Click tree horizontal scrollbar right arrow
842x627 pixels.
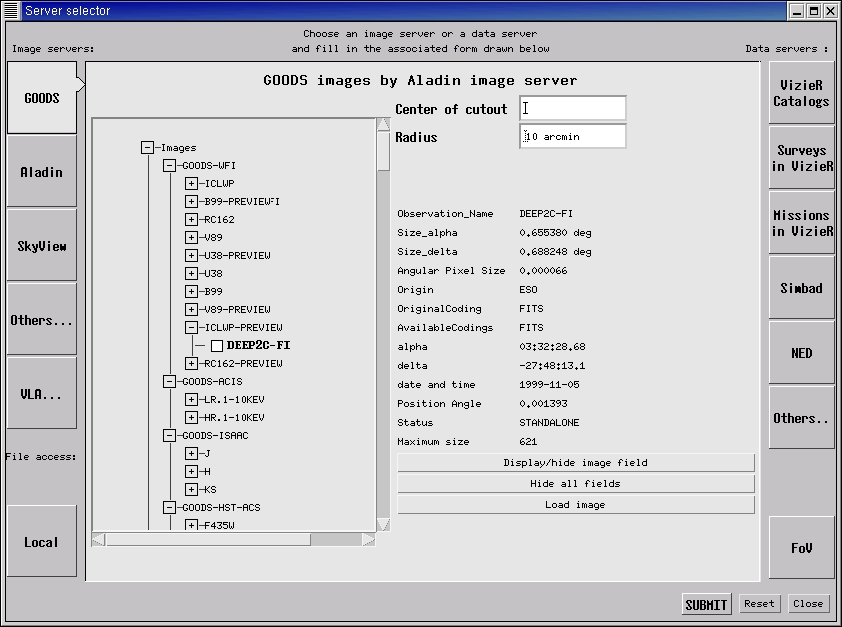click(368, 539)
